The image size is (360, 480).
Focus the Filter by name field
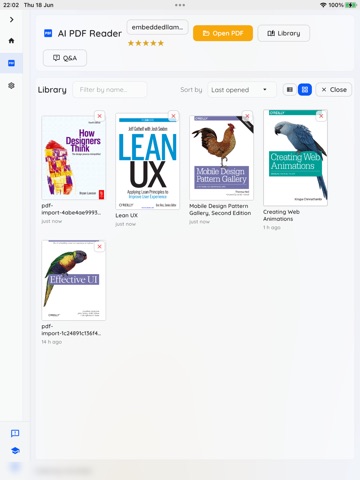pyautogui.click(x=110, y=90)
